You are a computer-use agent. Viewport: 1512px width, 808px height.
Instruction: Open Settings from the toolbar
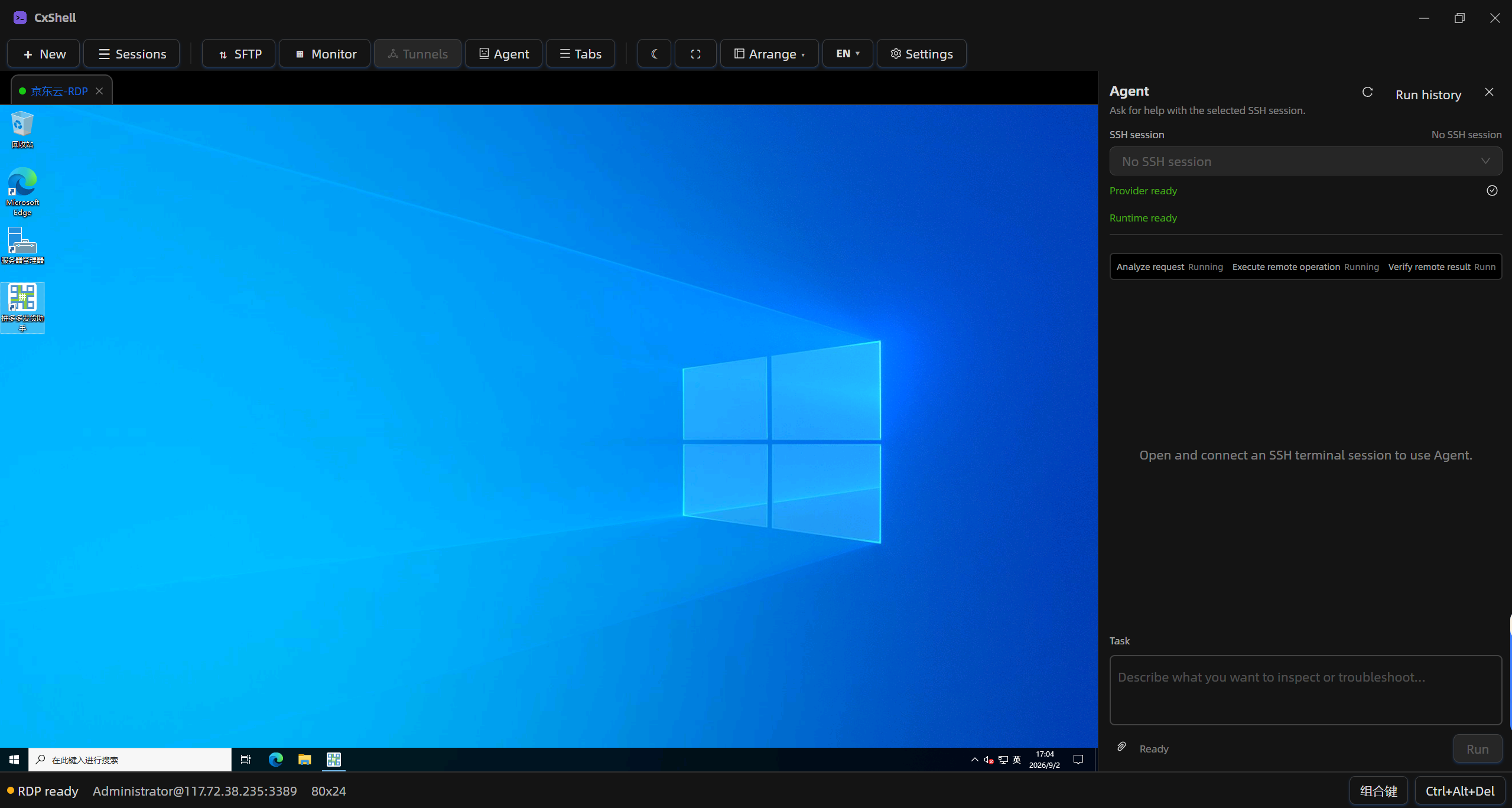click(922, 54)
